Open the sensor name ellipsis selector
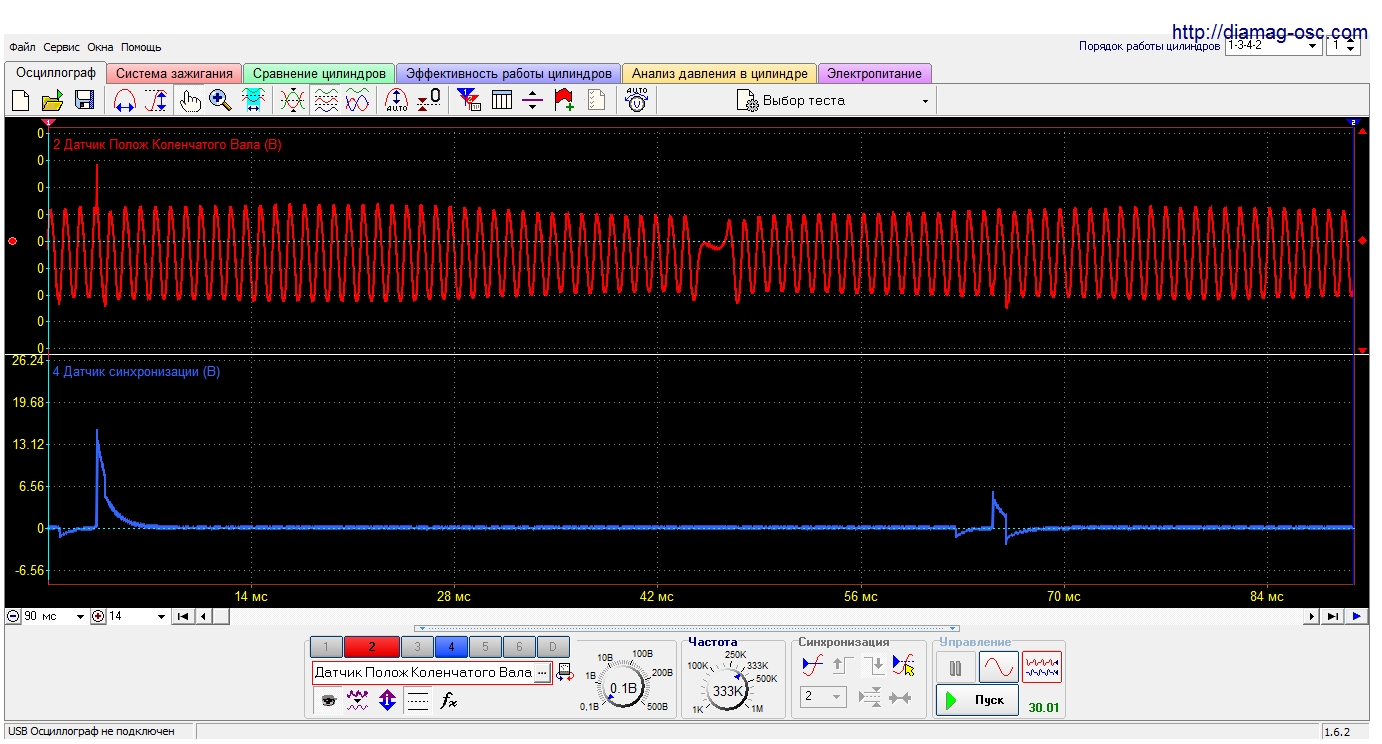 (541, 673)
